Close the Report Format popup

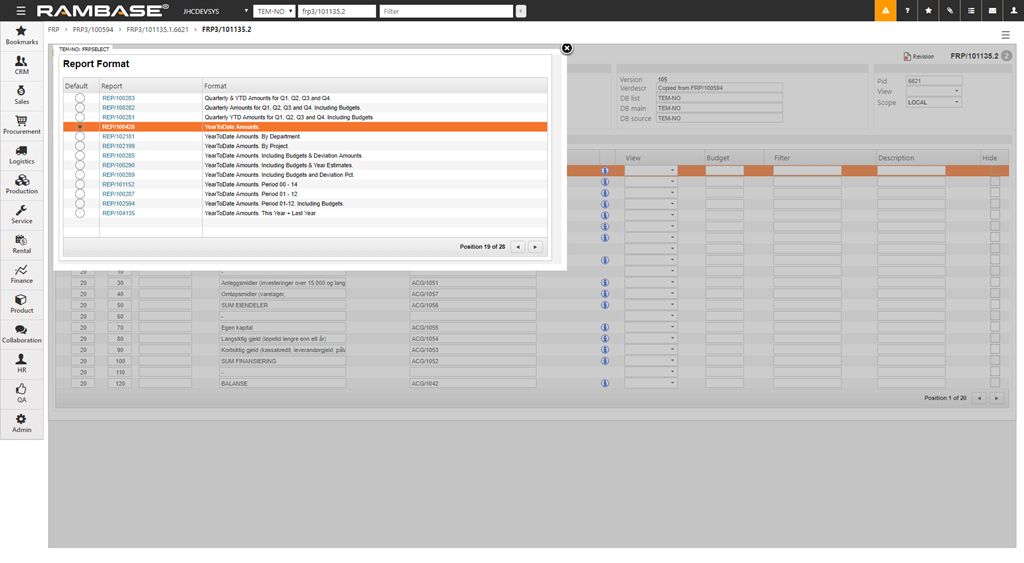[567, 48]
